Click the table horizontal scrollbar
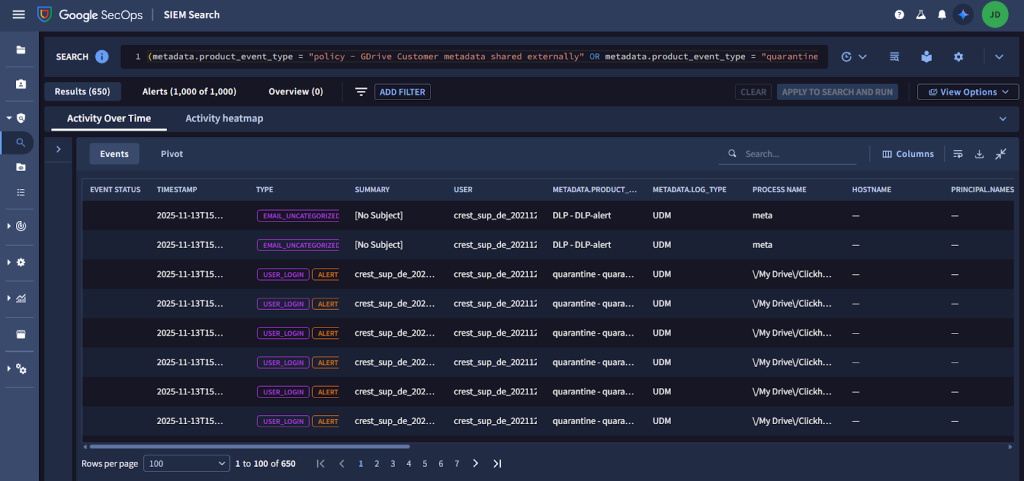Image resolution: width=1024 pixels, height=481 pixels. click(x=249, y=447)
